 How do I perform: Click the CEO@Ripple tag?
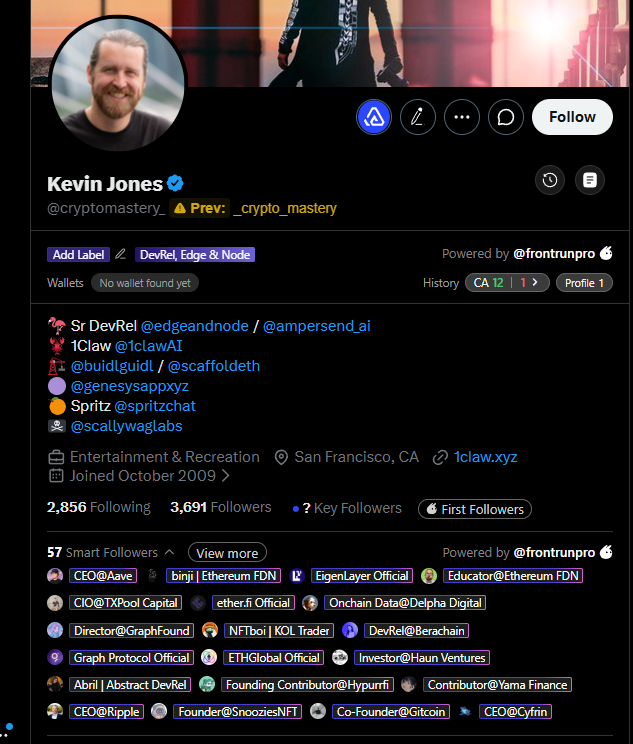(106, 712)
